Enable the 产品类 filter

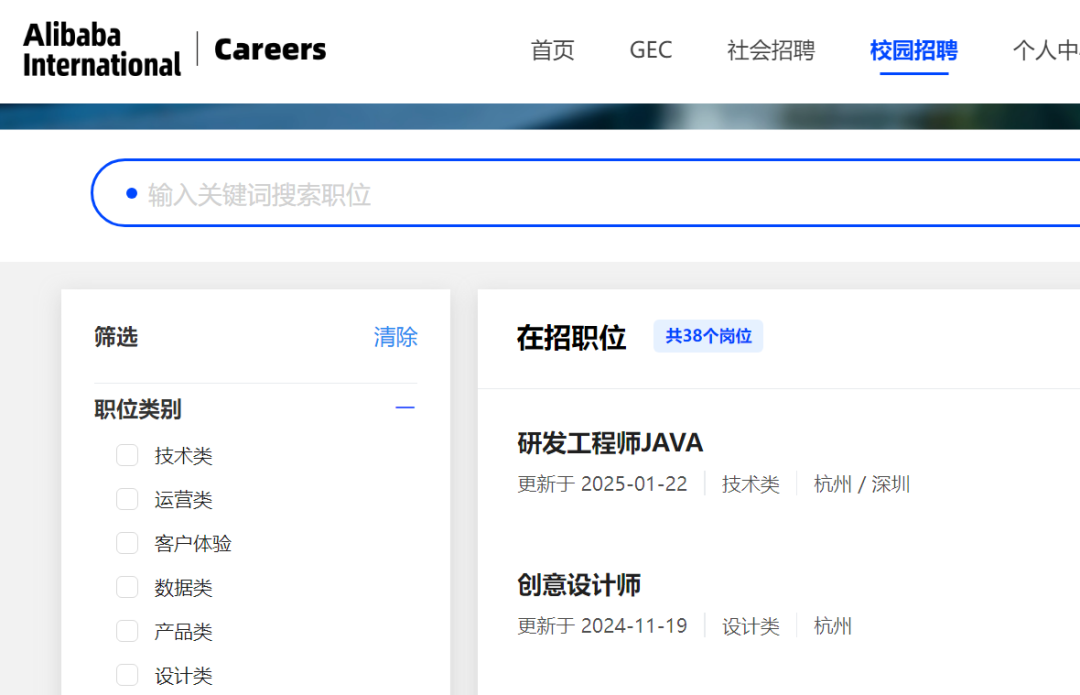(127, 631)
